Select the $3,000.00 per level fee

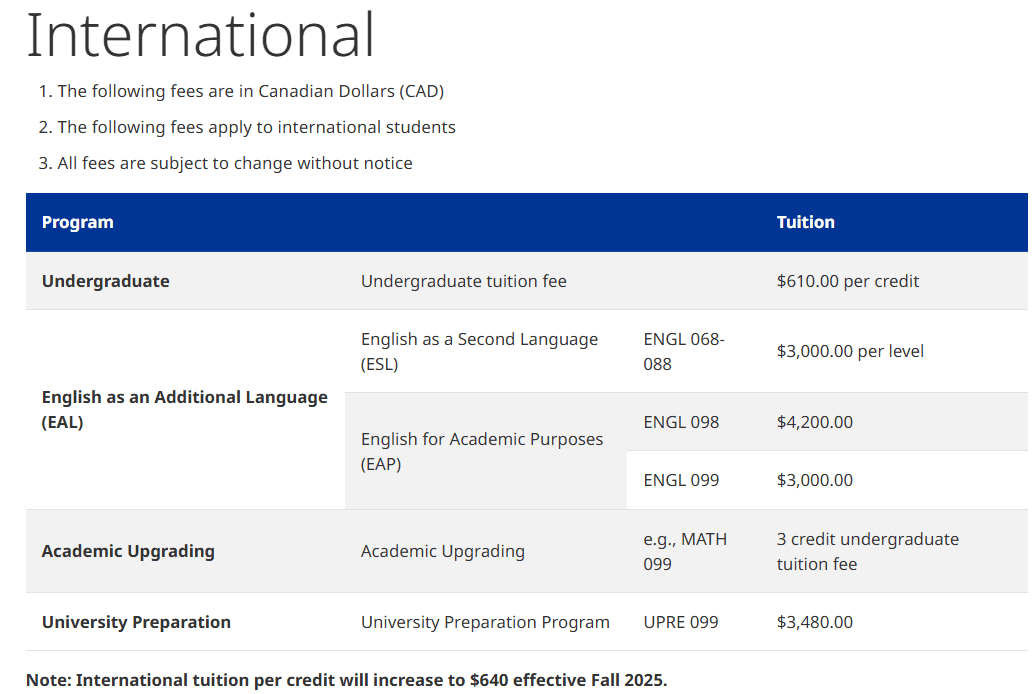click(850, 351)
